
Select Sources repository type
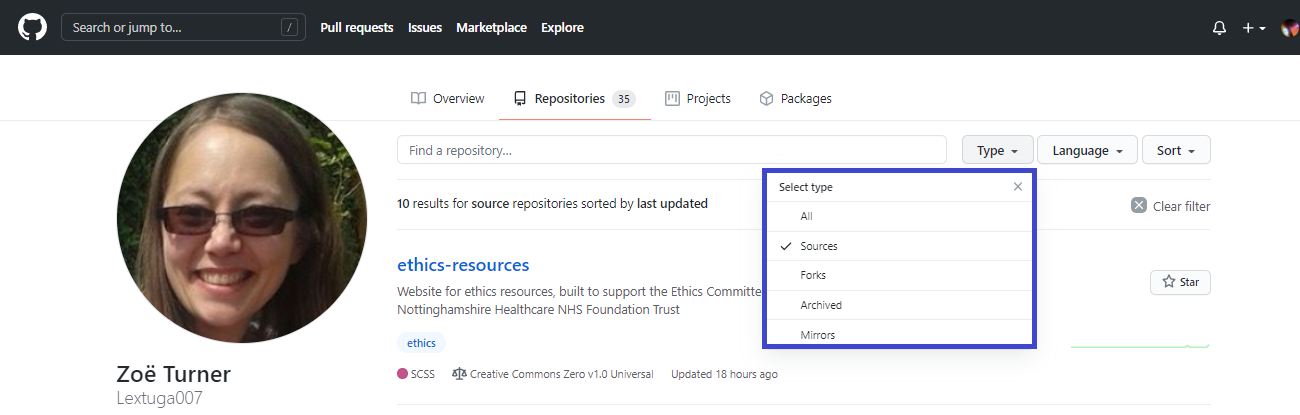[x=900, y=246]
